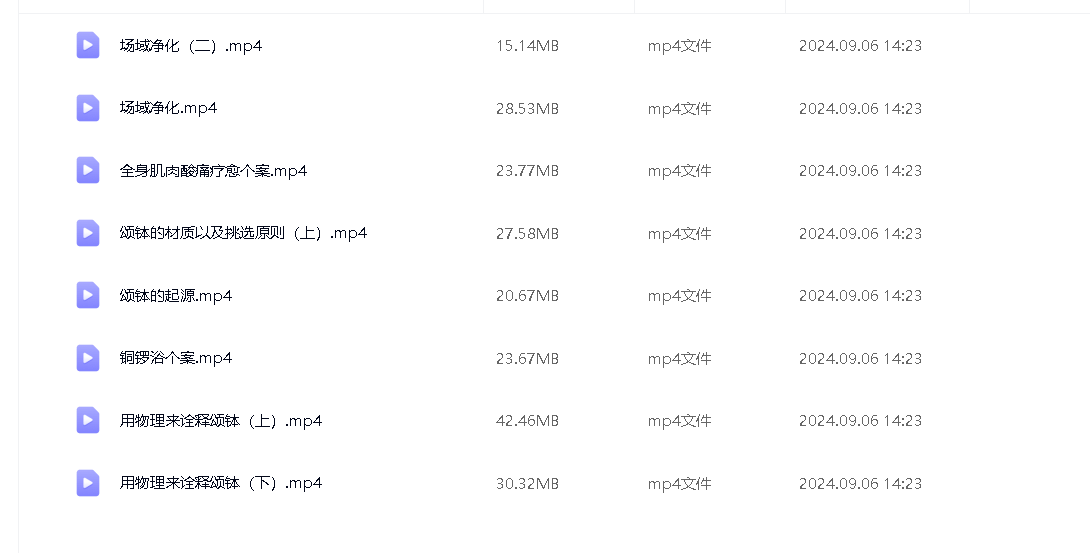1090x553 pixels.
Task: Open 用物理来诠释颂钵（上）.mp4 file name
Action: (221, 421)
